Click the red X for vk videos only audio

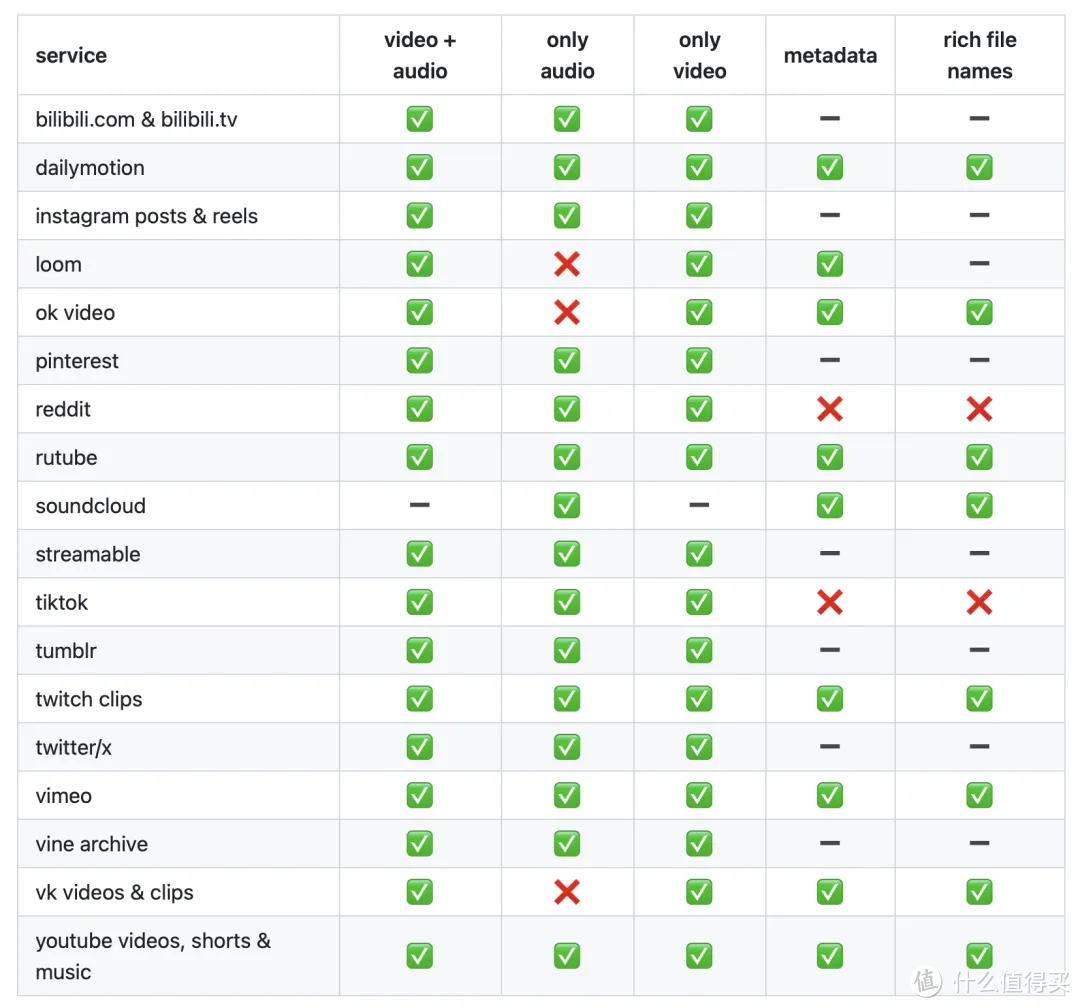click(x=566, y=892)
